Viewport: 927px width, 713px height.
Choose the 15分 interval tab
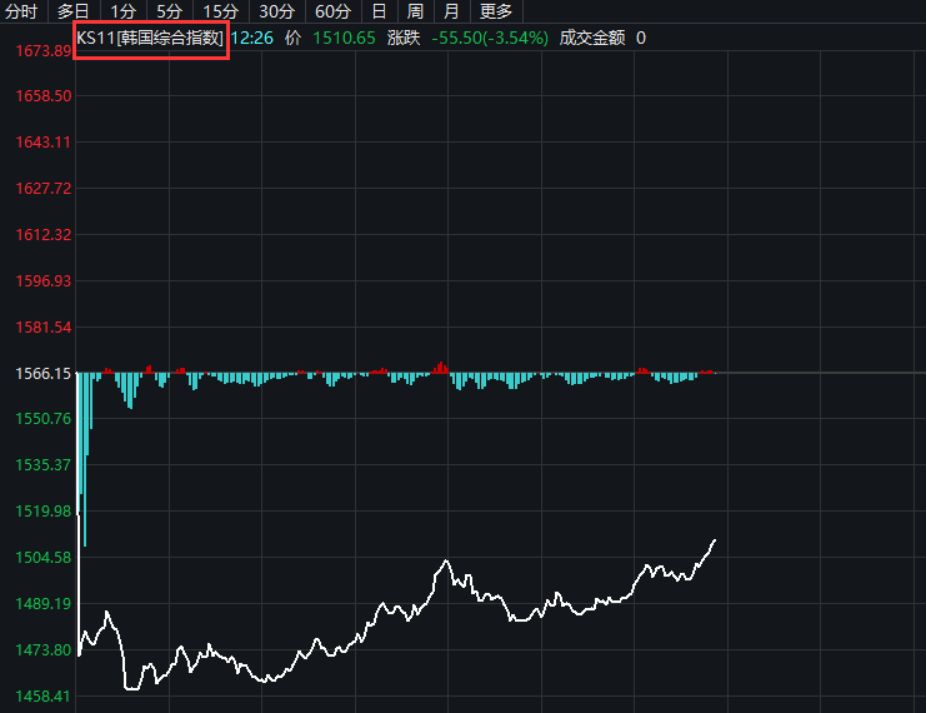click(221, 12)
